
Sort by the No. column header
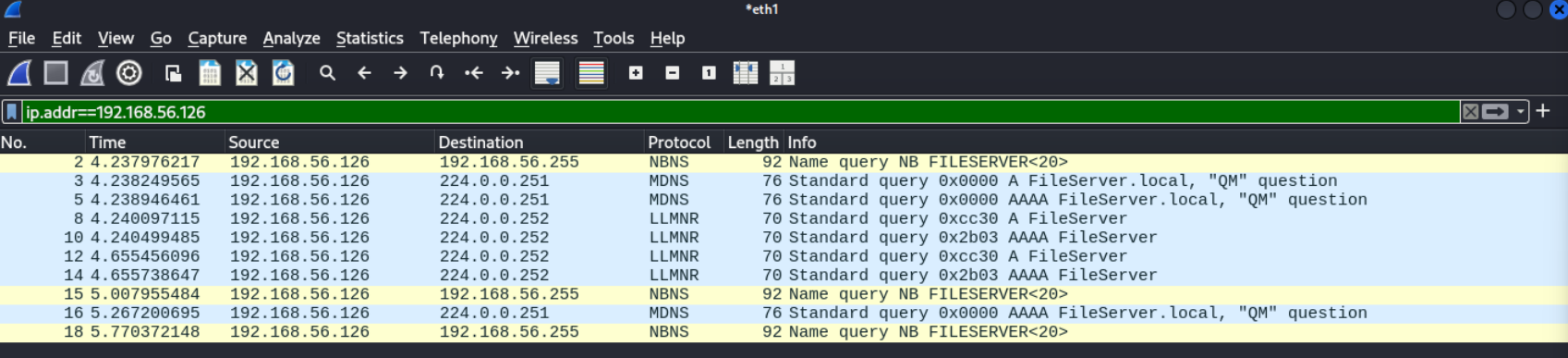(43, 142)
